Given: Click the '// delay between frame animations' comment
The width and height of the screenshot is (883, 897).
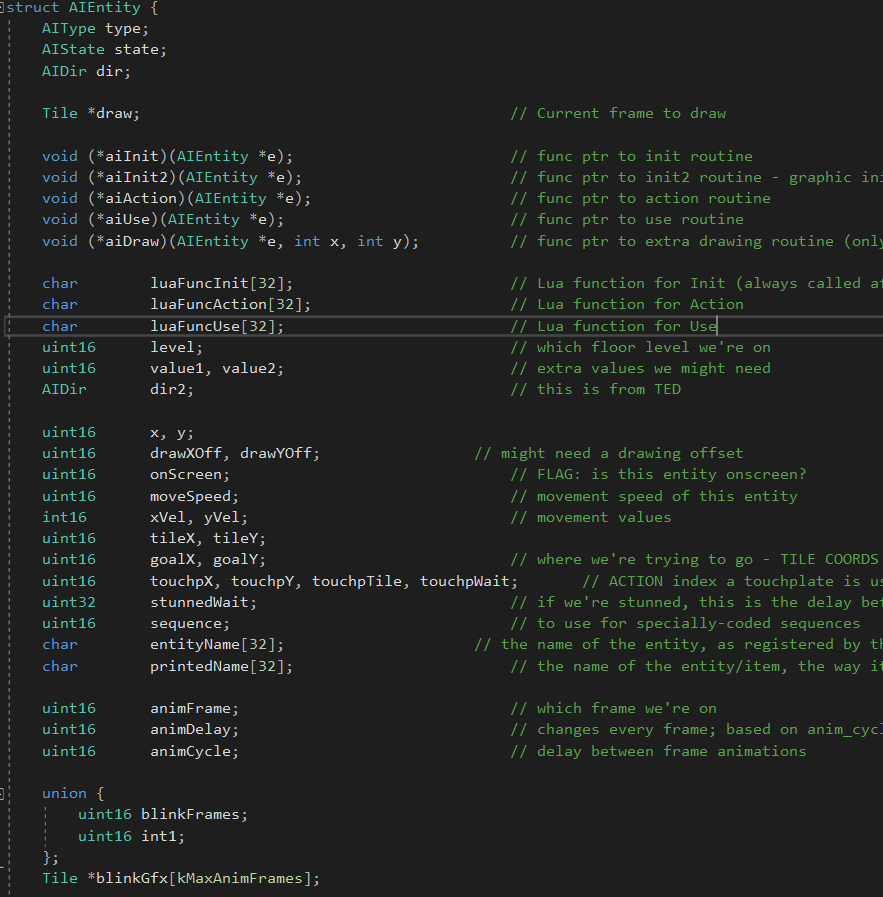Looking at the screenshot, I should coord(659,752).
